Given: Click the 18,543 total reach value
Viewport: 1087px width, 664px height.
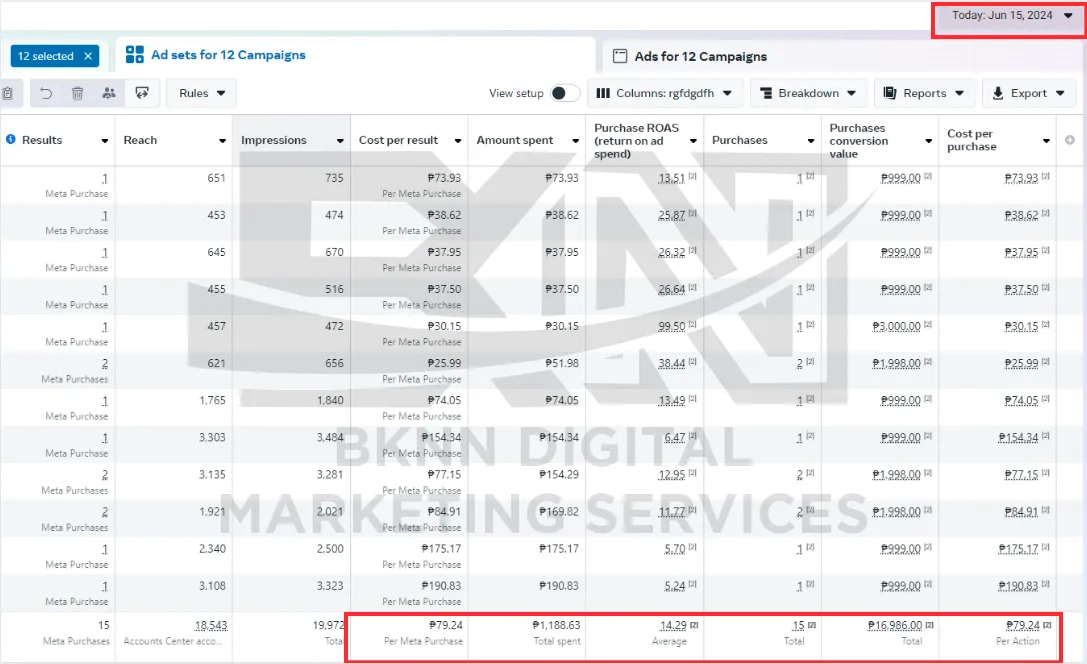Looking at the screenshot, I should (211, 625).
